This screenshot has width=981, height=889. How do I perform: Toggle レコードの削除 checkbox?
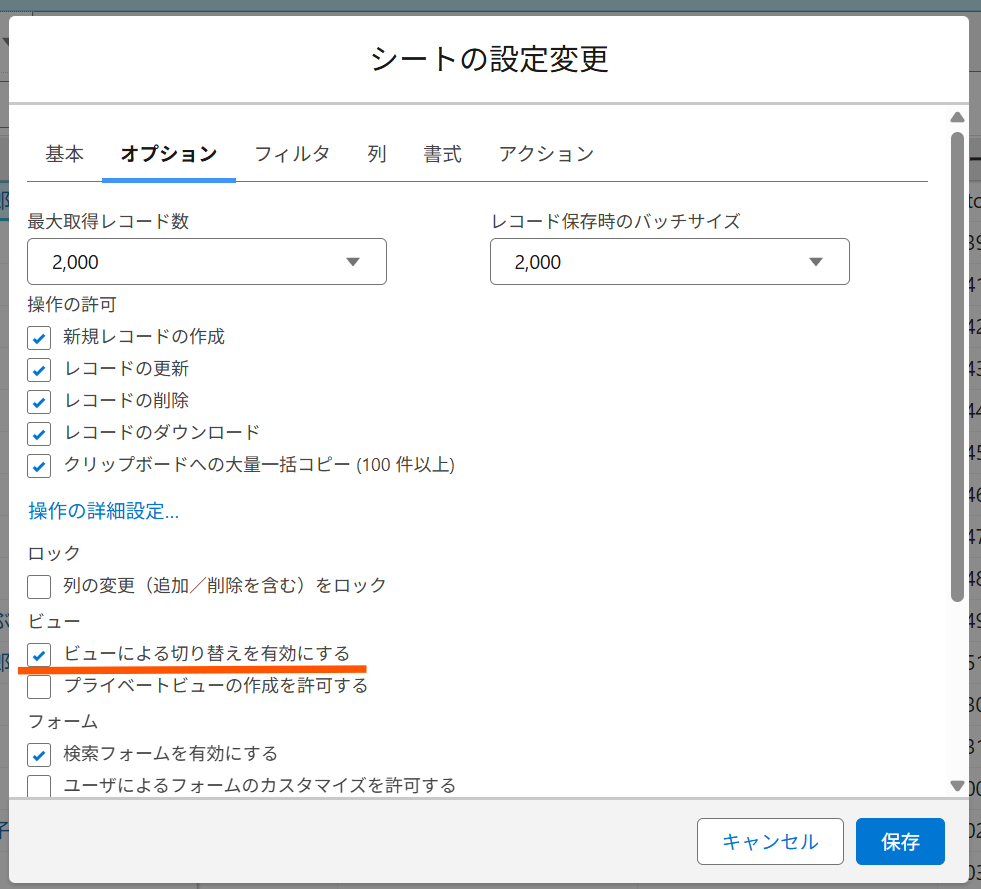click(39, 402)
